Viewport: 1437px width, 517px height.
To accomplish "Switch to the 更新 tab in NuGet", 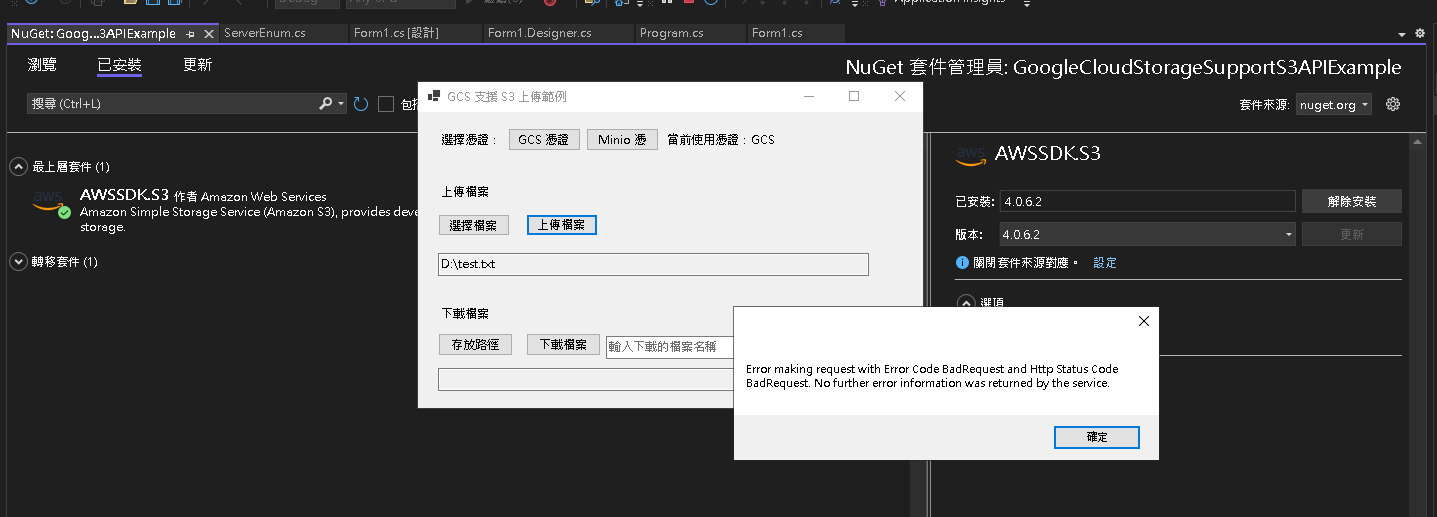I will [197, 65].
